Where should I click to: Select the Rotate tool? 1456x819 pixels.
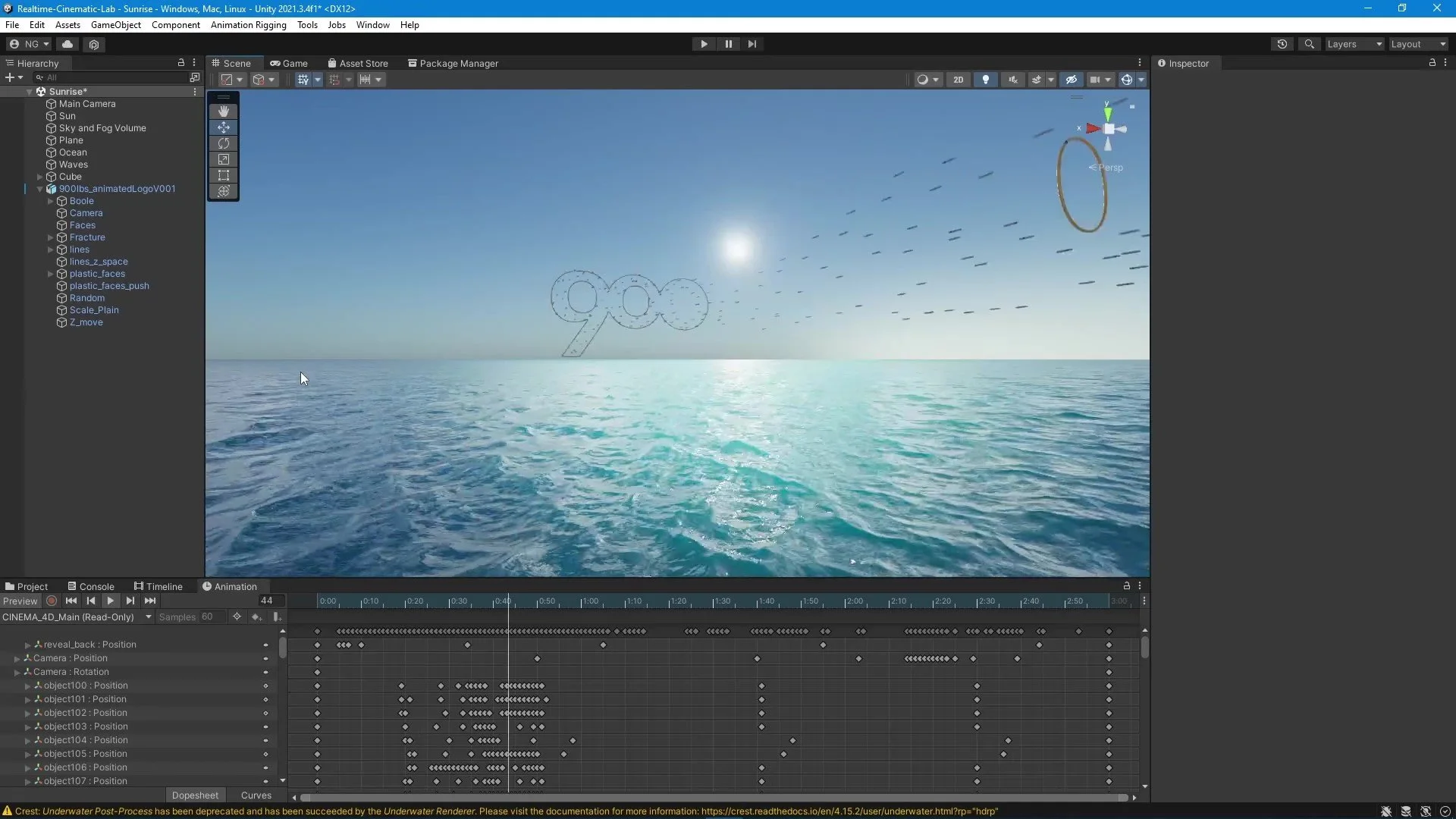pyautogui.click(x=223, y=143)
